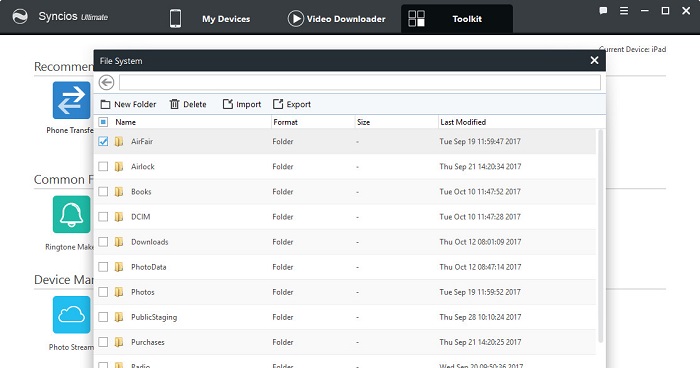Click the Books folder icon

coord(119,192)
